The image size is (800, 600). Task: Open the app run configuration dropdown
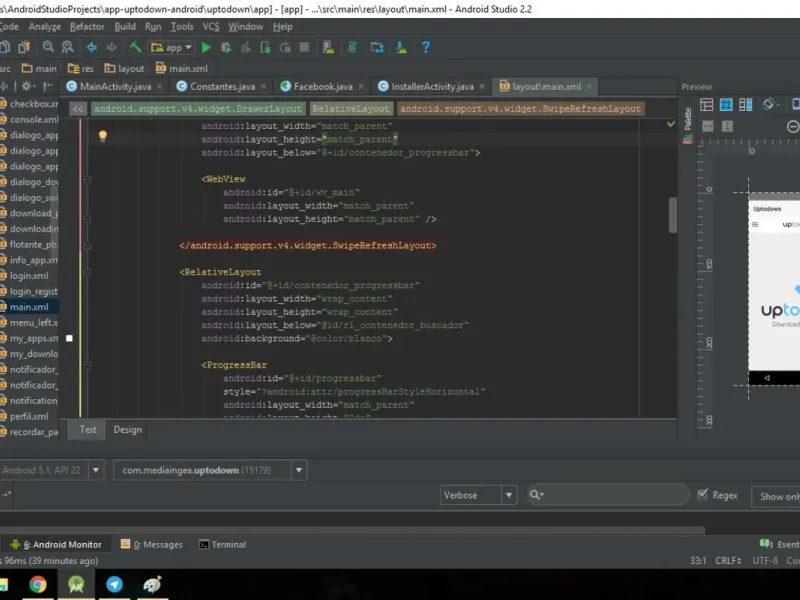click(171, 47)
